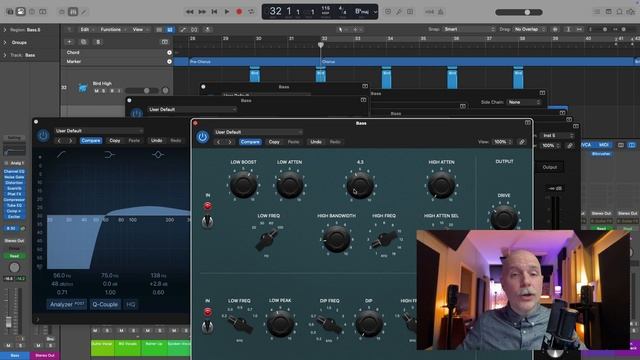The image size is (640, 360).
Task: Expand the Groups inspector section
Action: click(x=5, y=42)
